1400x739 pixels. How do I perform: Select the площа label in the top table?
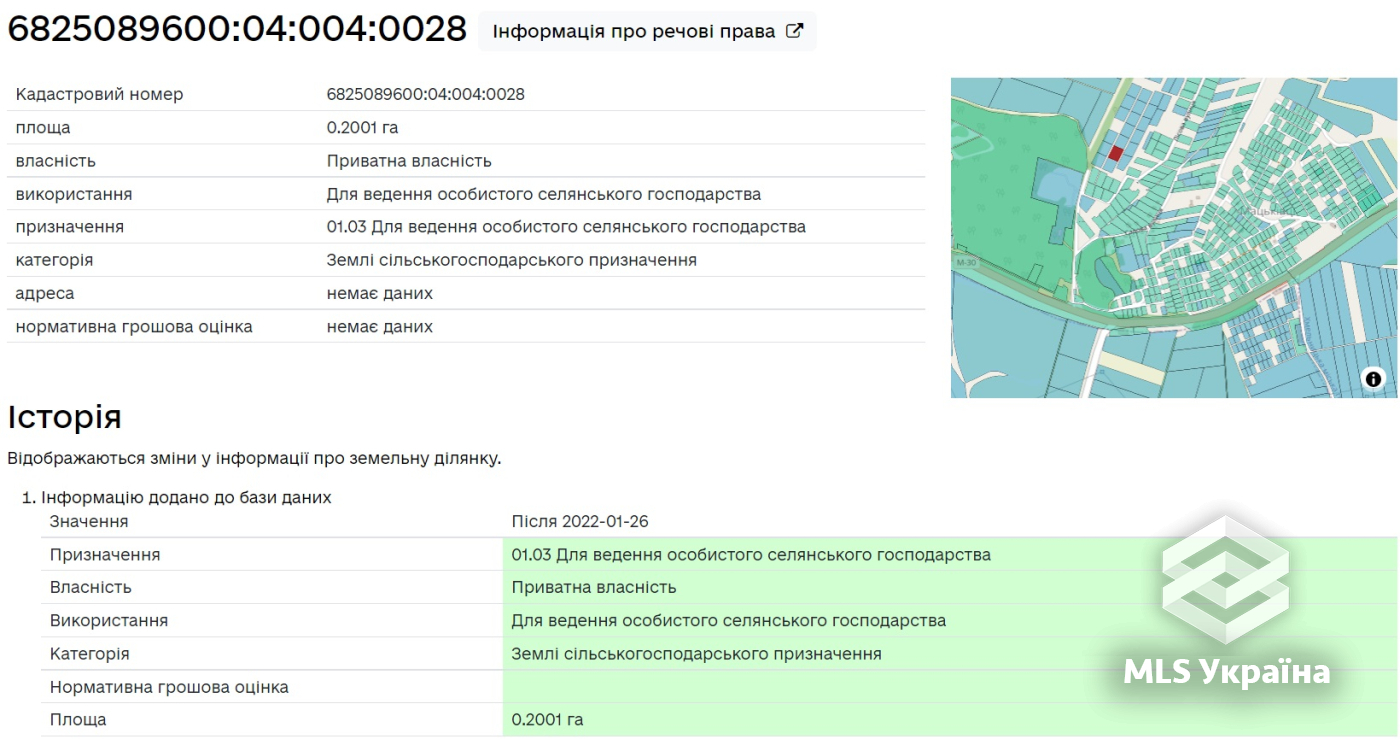(43, 127)
